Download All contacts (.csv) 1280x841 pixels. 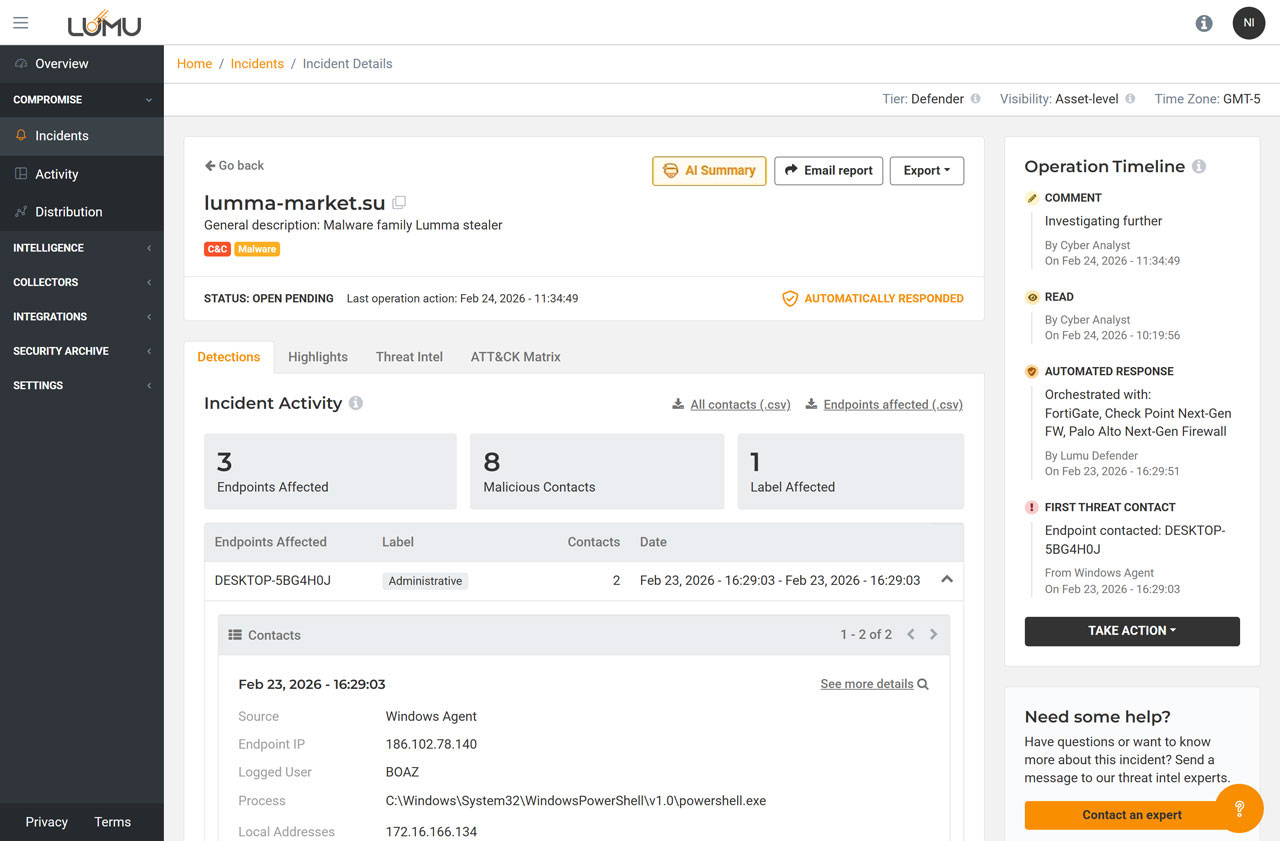click(739, 405)
